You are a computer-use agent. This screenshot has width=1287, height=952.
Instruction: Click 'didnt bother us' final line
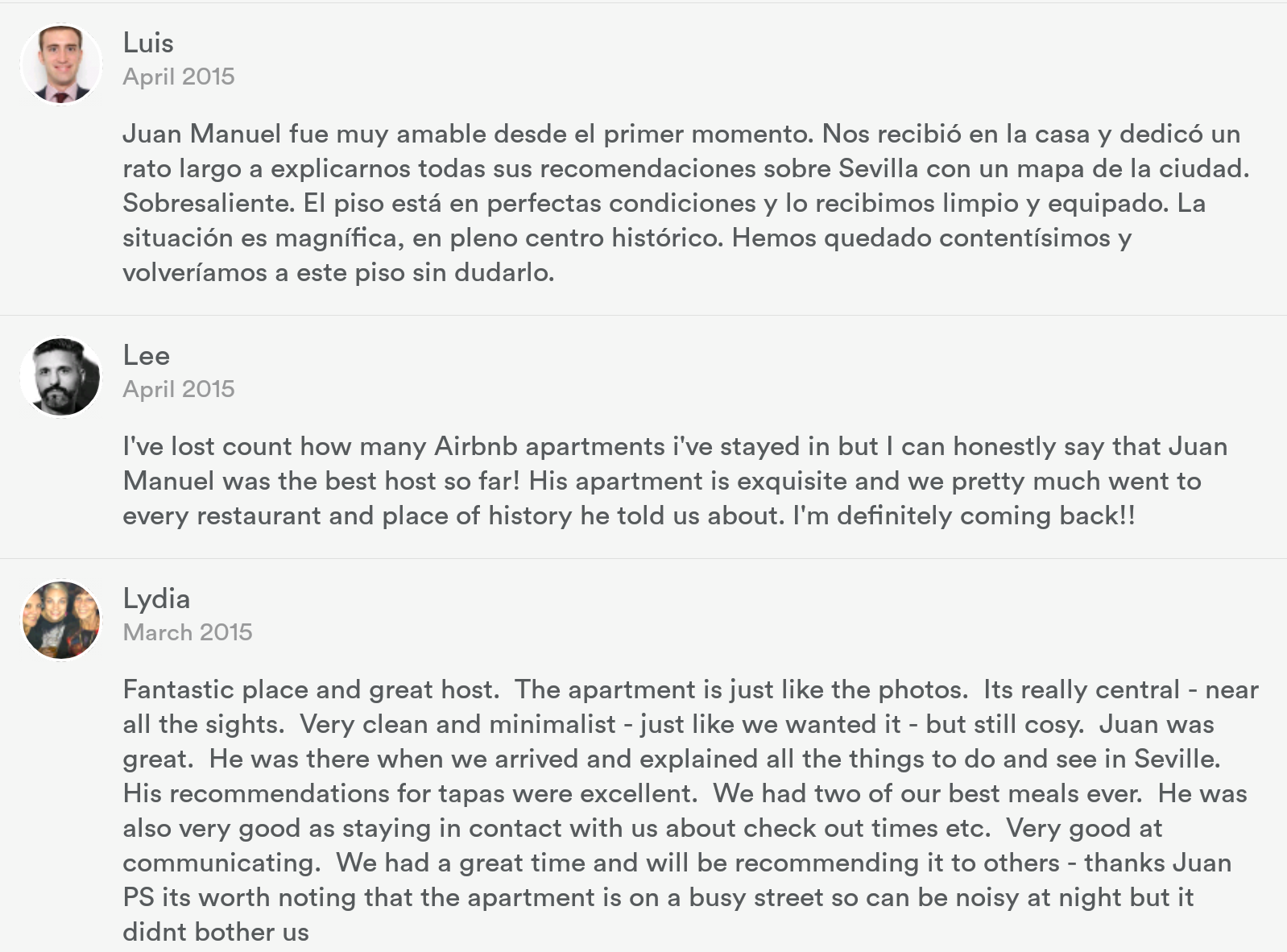click(215, 932)
